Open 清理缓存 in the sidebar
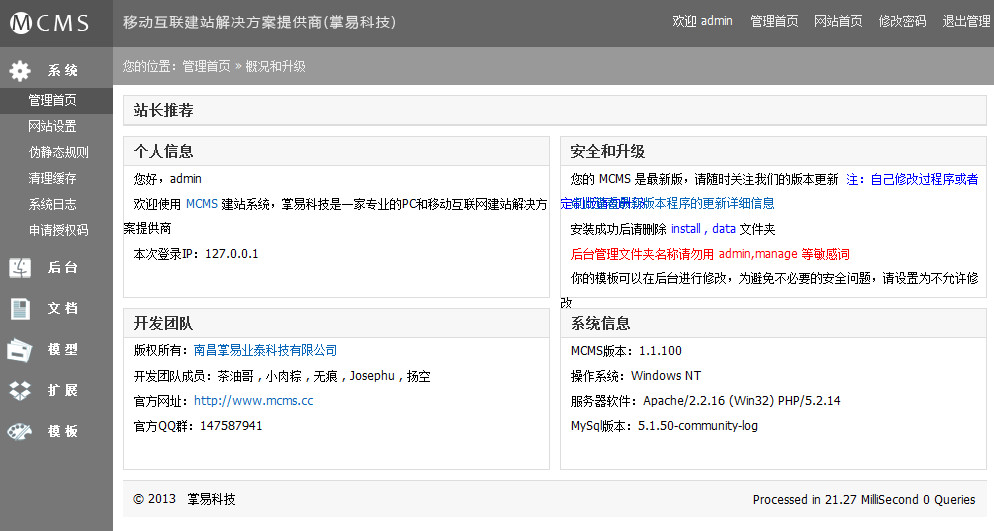Screen dimensions: 994x531 [x=52, y=179]
